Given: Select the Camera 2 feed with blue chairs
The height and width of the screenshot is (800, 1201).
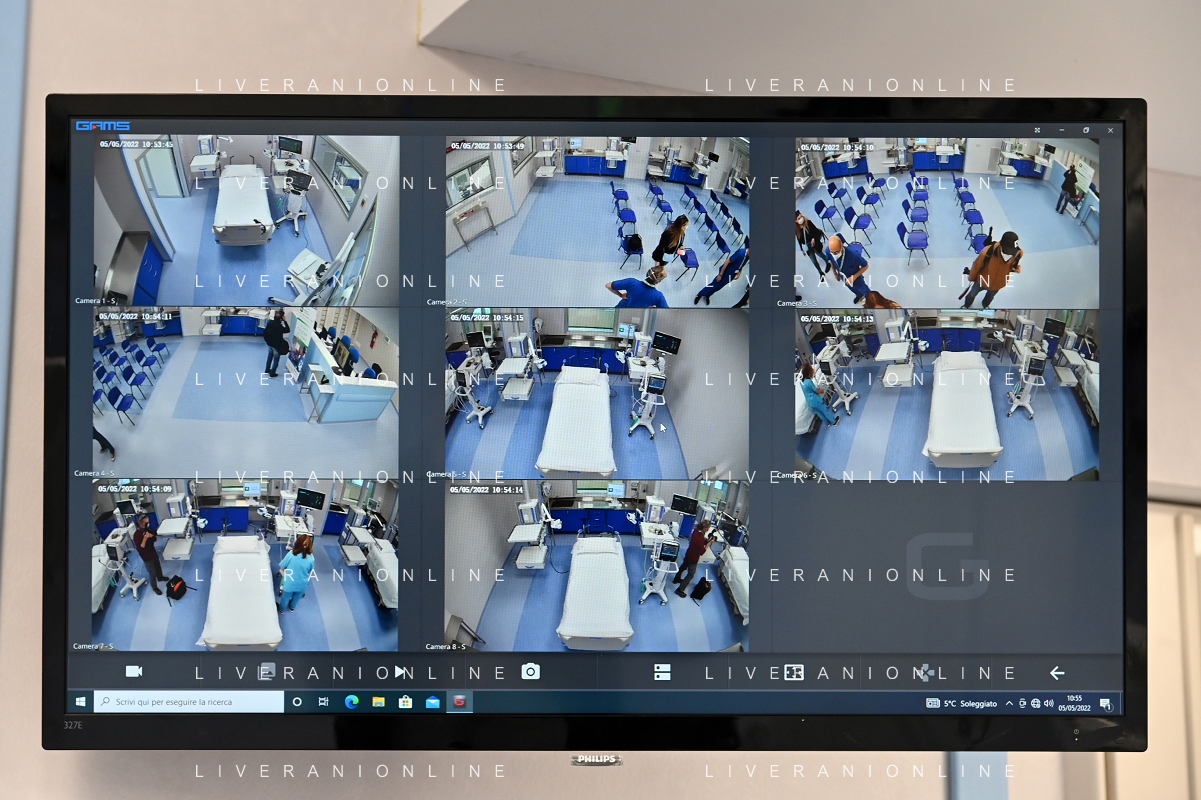Looking at the screenshot, I should pyautogui.click(x=597, y=221).
